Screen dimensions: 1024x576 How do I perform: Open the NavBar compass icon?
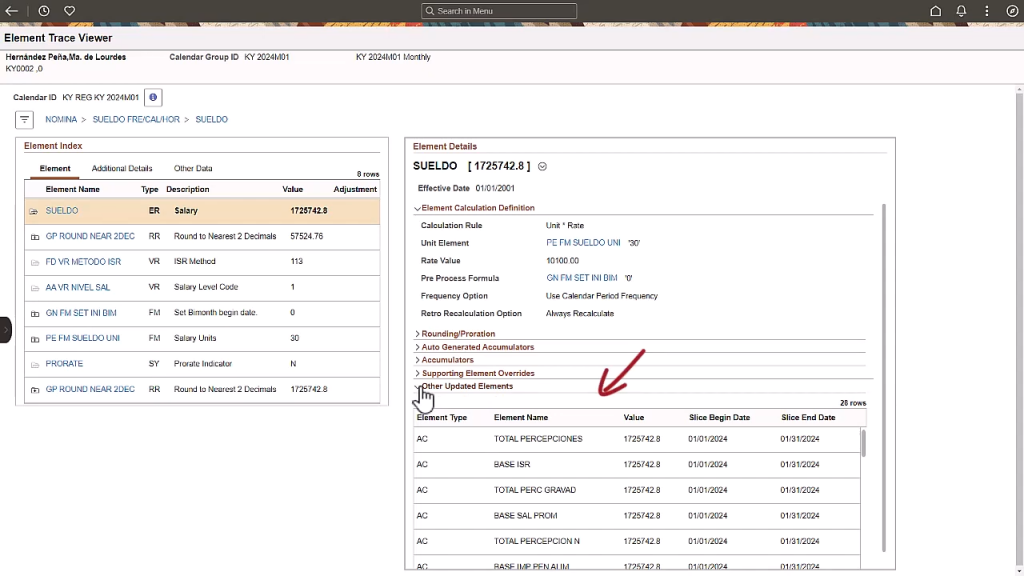click(1010, 10)
